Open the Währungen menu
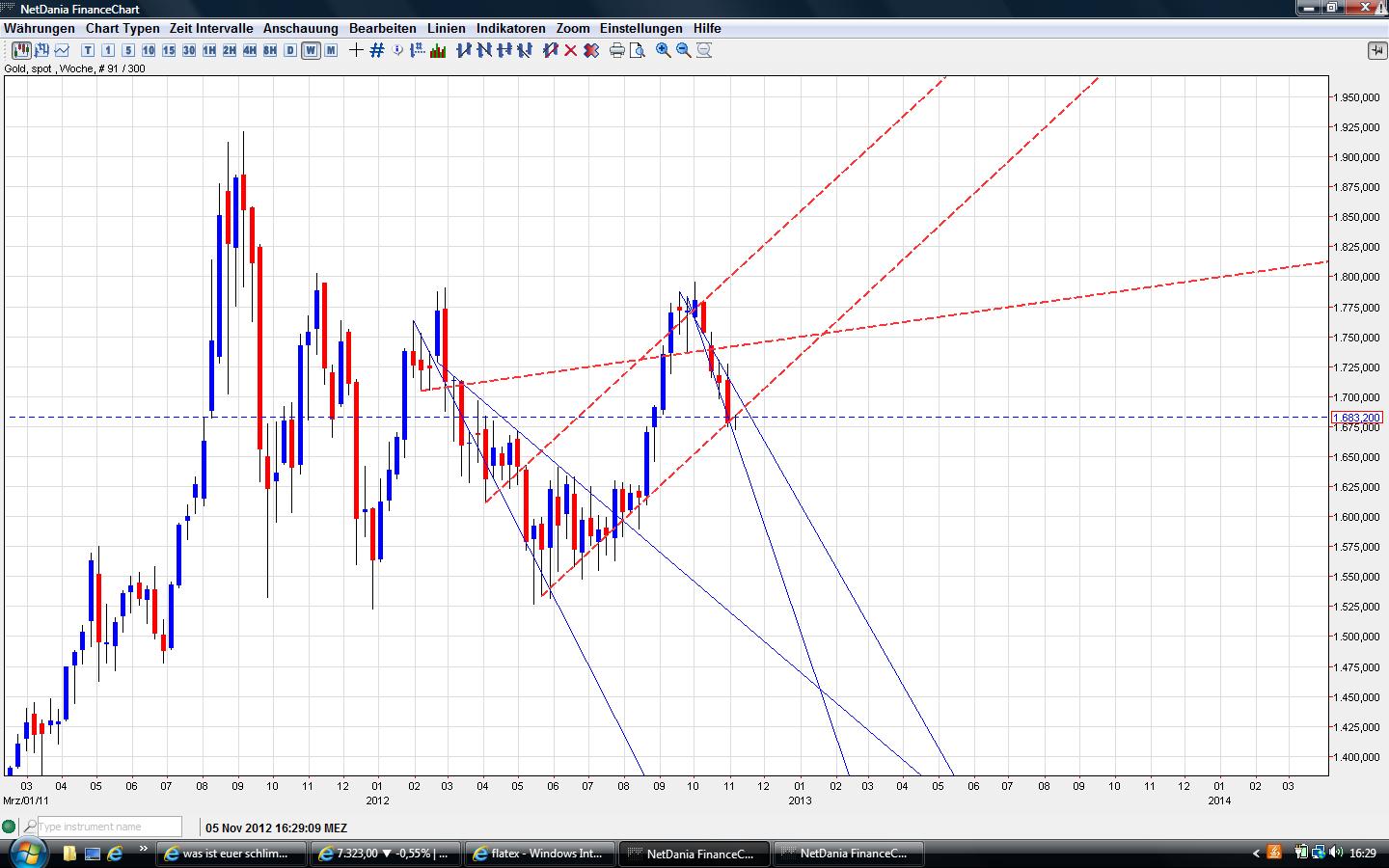Viewport: 1389px width, 868px height. coord(40,29)
